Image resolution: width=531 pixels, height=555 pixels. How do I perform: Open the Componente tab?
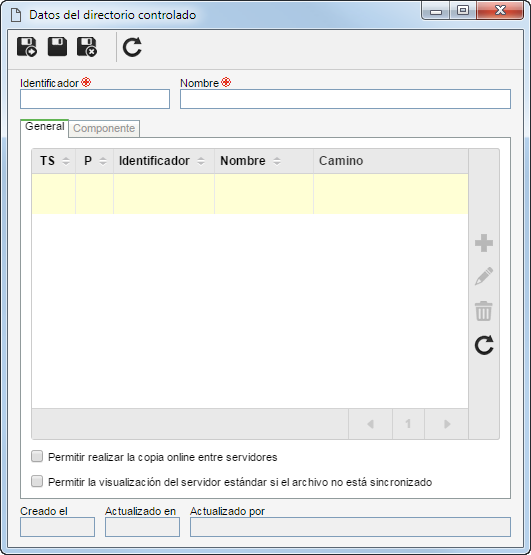coord(104,128)
